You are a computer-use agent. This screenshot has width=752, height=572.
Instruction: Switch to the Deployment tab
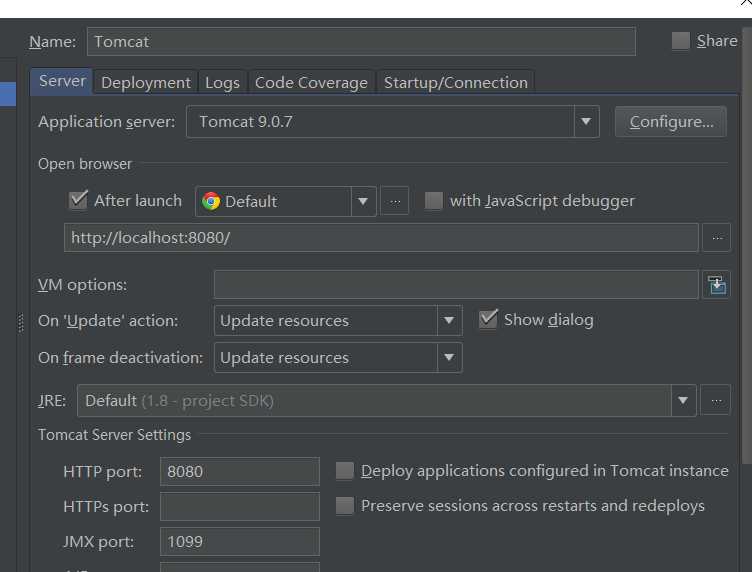146,82
